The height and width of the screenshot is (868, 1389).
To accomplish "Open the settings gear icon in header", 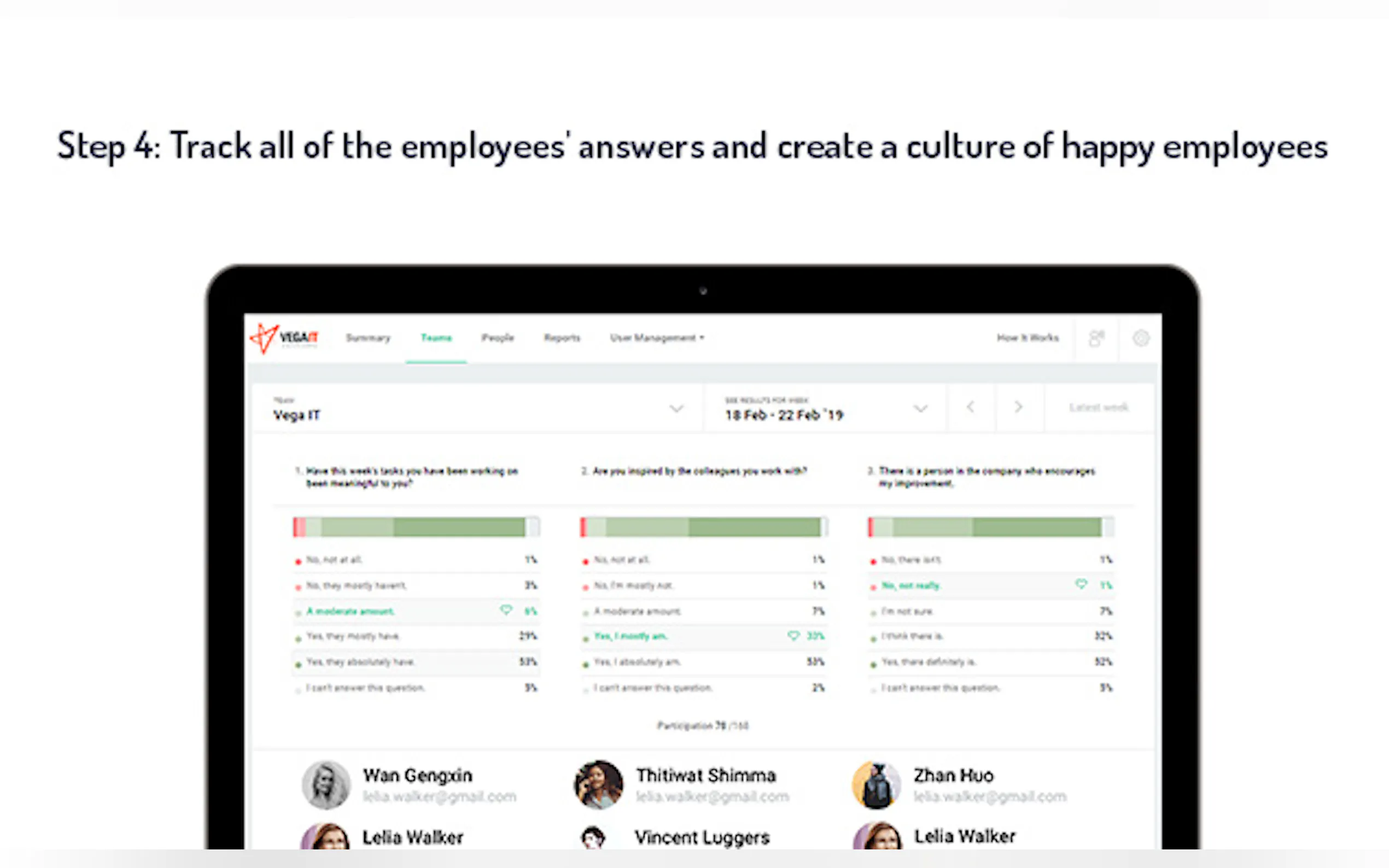I will click(1141, 338).
